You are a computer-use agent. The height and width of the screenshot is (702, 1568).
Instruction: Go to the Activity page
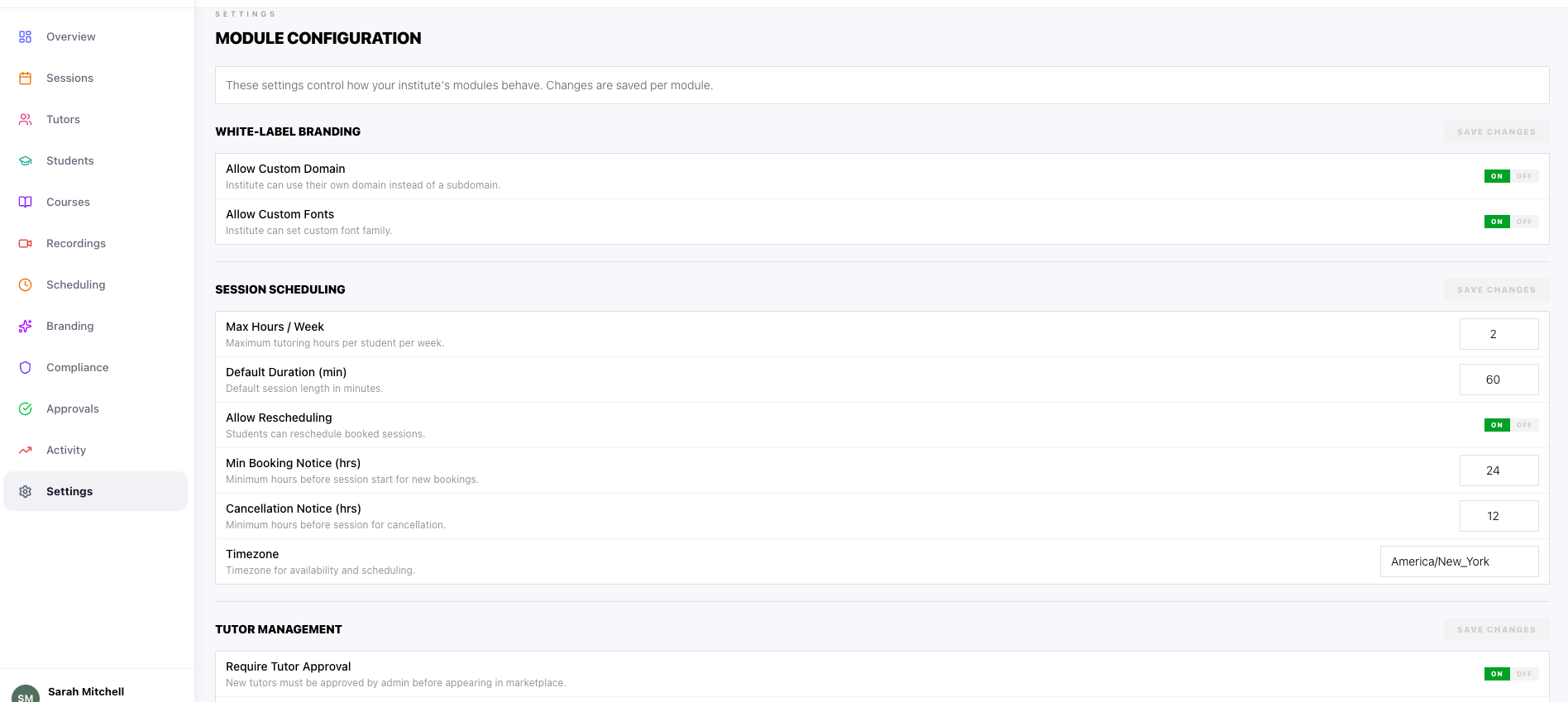coord(66,451)
